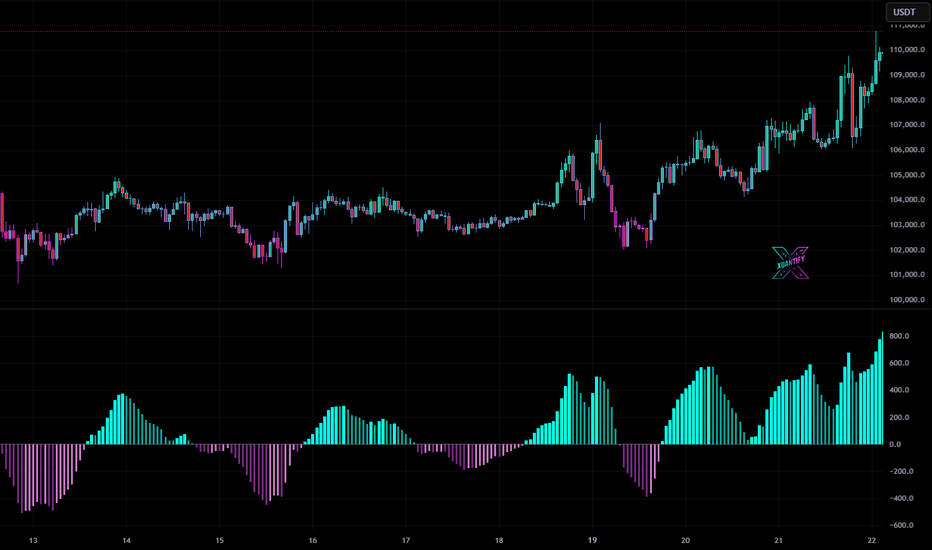
Task: Select date 19 on the time axis
Action: pos(593,540)
